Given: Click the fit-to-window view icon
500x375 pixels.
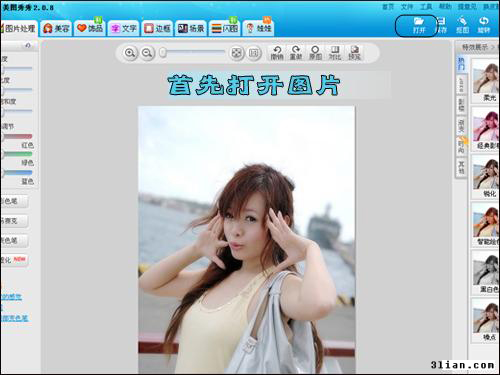Looking at the screenshot, I should (236, 53).
